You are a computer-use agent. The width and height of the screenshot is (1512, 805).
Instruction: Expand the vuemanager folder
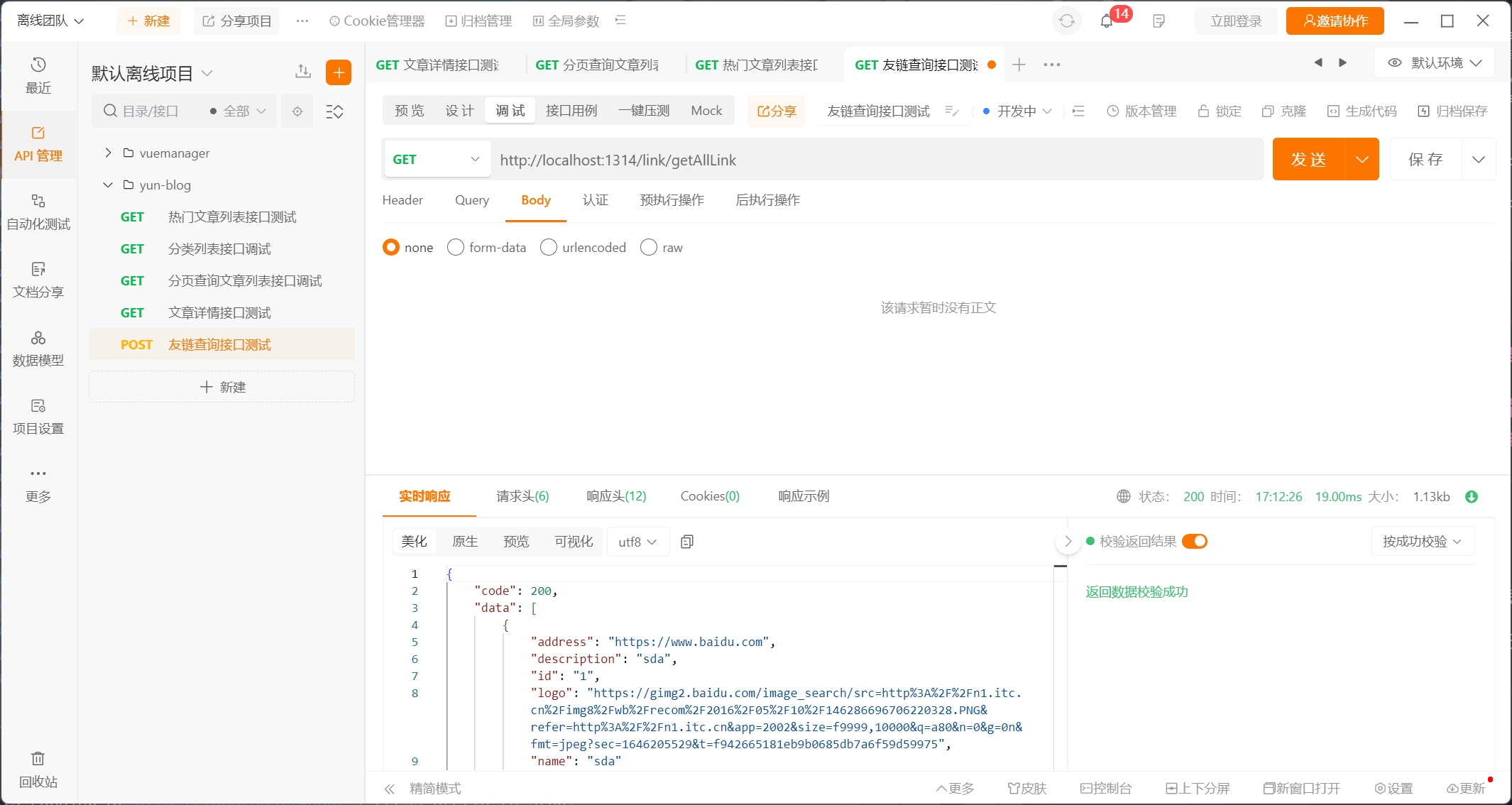pyautogui.click(x=108, y=153)
